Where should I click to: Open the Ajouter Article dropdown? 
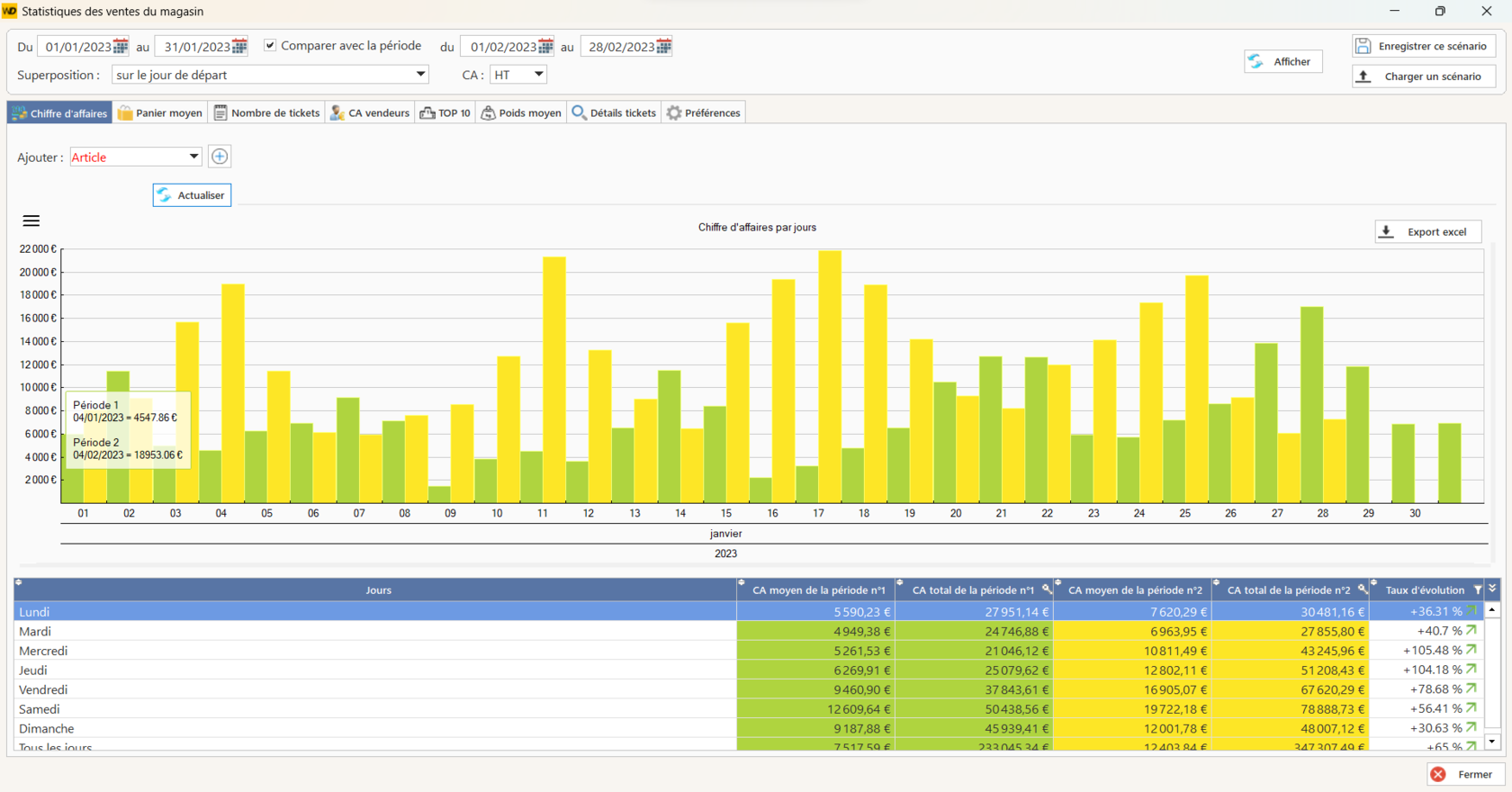pos(193,157)
